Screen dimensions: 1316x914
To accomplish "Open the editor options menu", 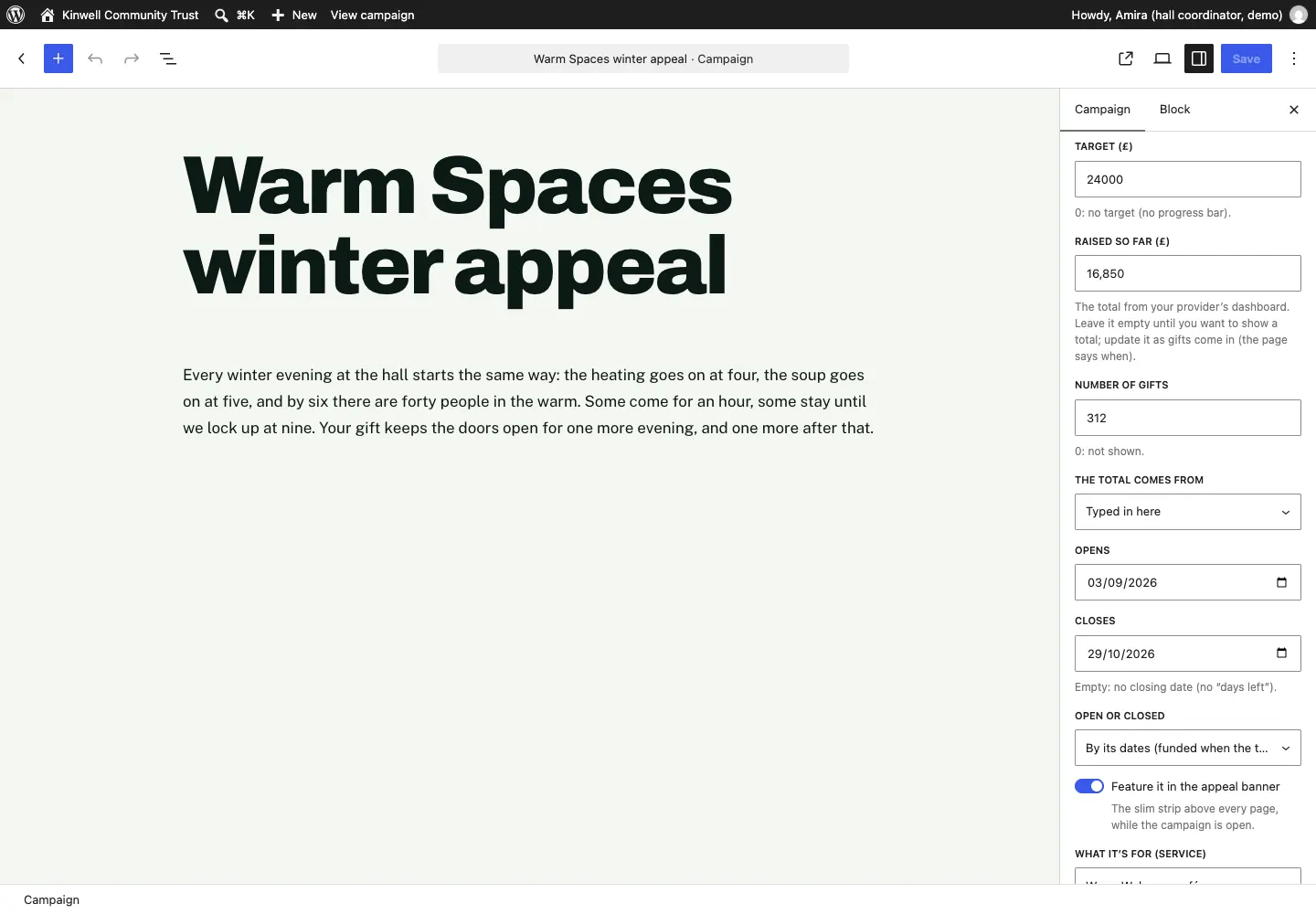I will 1294,58.
